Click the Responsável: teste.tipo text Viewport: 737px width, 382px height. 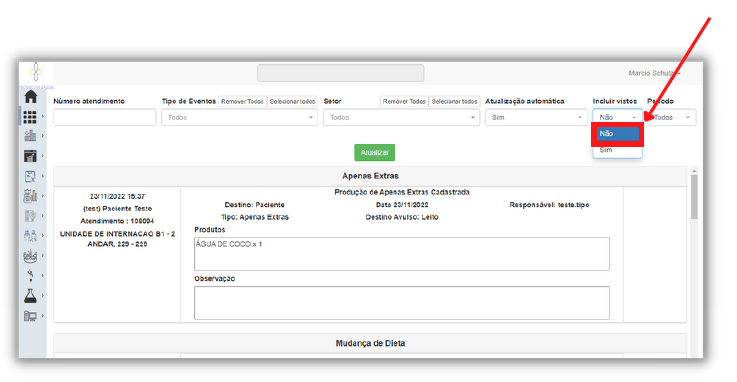coord(549,205)
